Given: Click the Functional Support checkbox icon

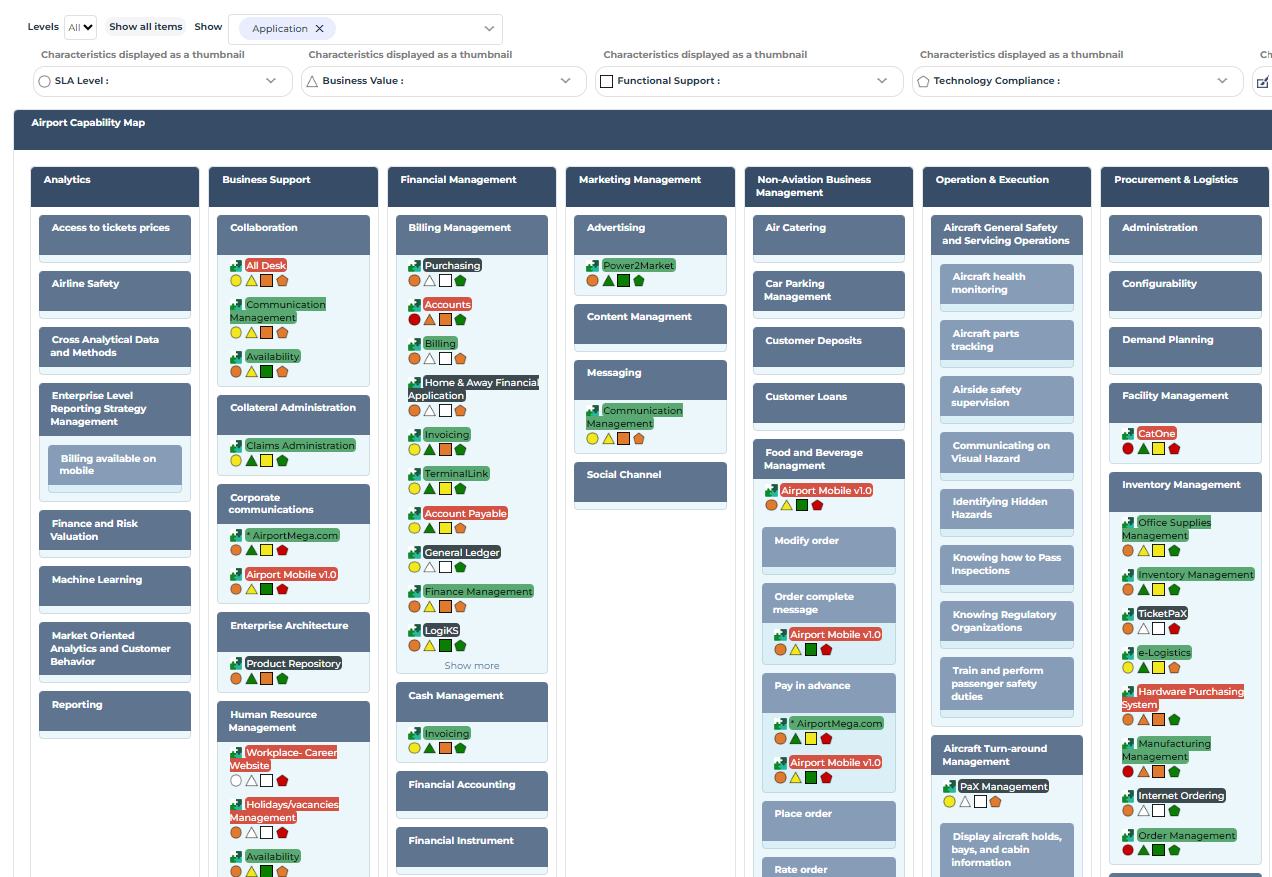Looking at the screenshot, I should (607, 80).
